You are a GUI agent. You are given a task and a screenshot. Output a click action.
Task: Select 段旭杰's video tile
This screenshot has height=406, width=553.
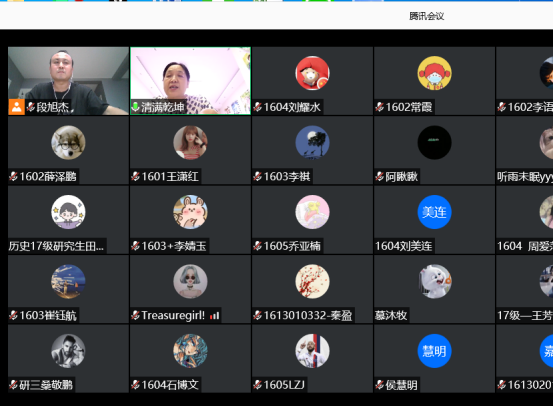[x=68, y=81]
